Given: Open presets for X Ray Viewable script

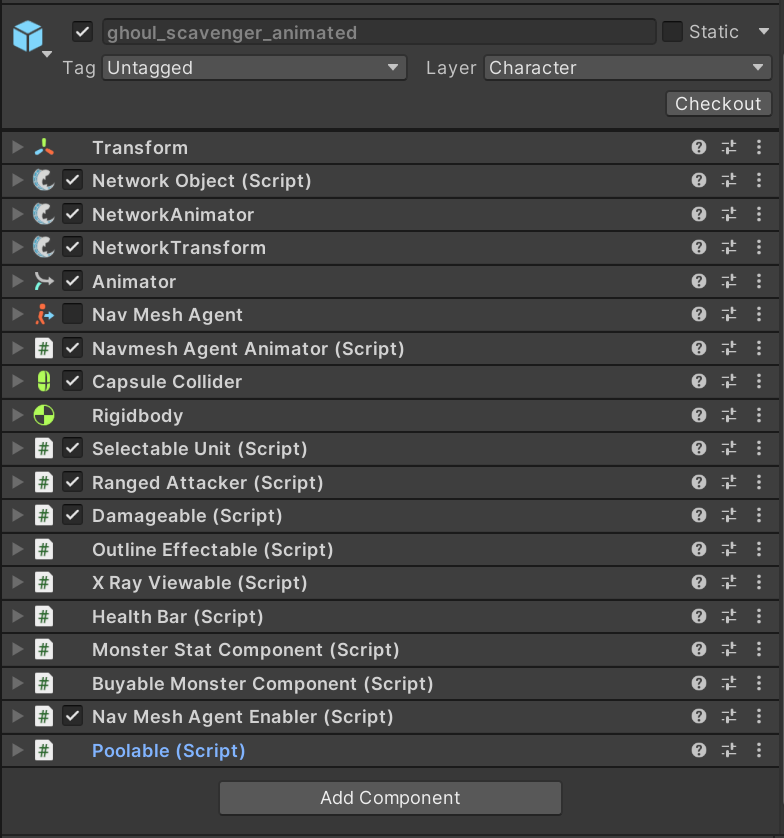Looking at the screenshot, I should [x=728, y=583].
